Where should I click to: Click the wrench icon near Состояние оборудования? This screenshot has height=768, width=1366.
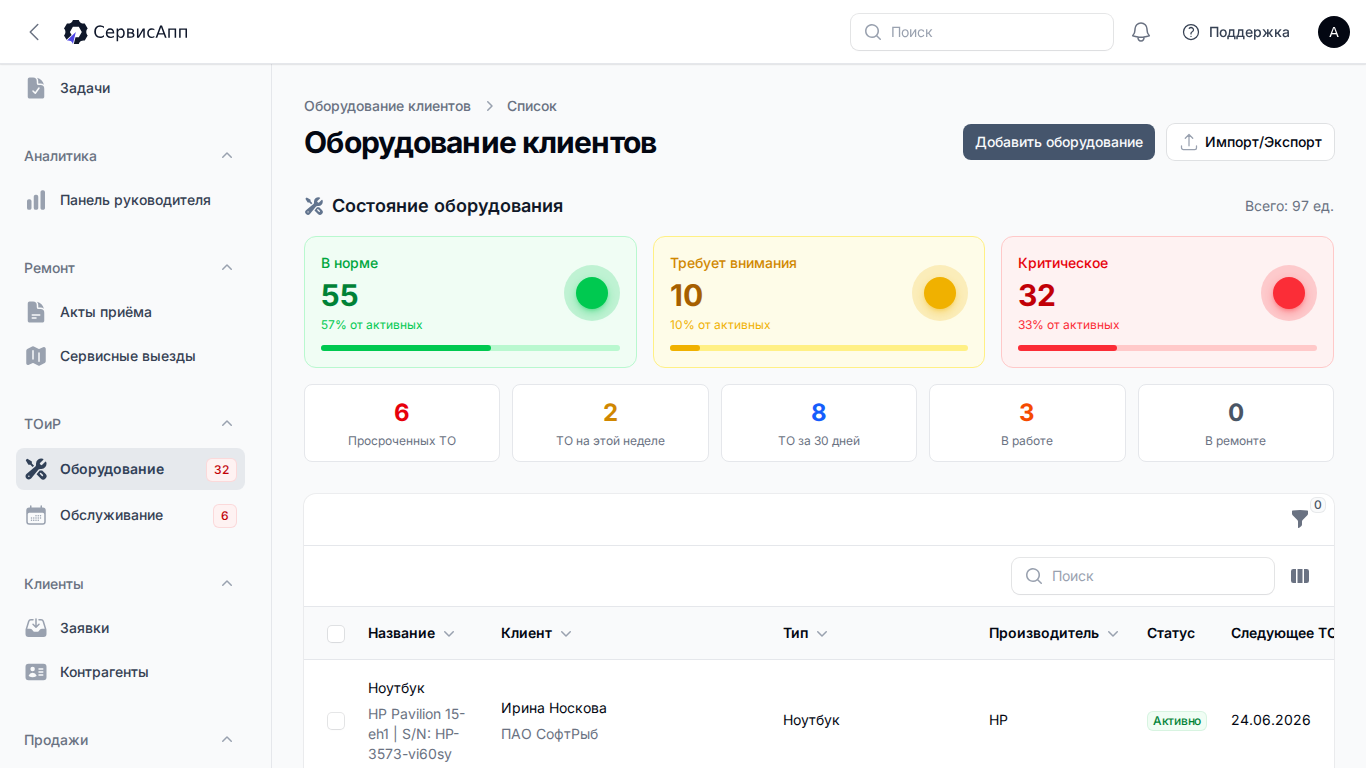click(x=314, y=206)
